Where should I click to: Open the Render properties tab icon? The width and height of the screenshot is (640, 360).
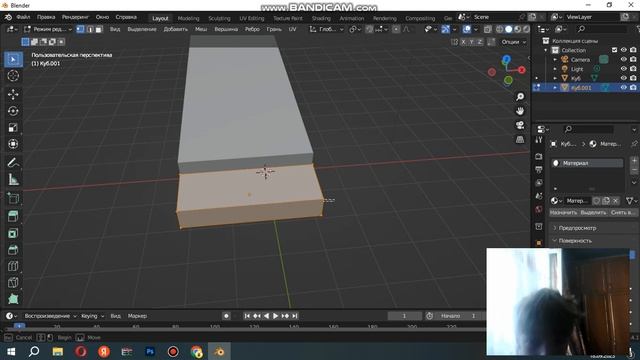pyautogui.click(x=539, y=156)
